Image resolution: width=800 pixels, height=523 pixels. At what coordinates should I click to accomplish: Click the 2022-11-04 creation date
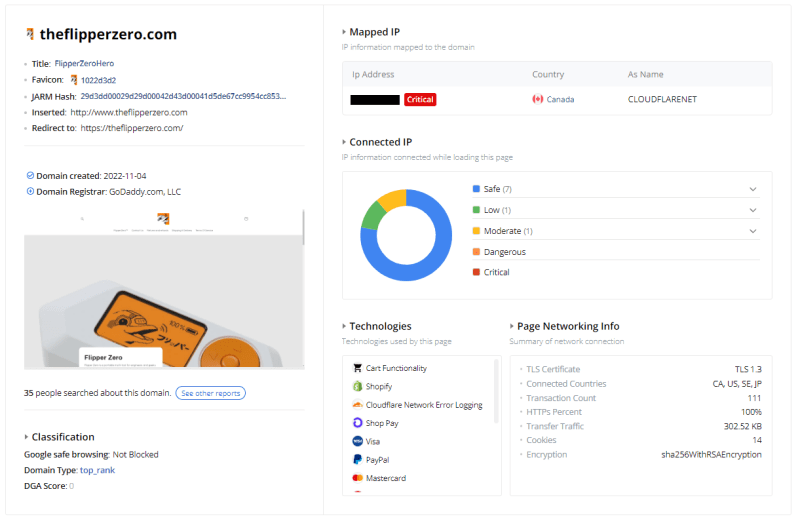tap(124, 176)
